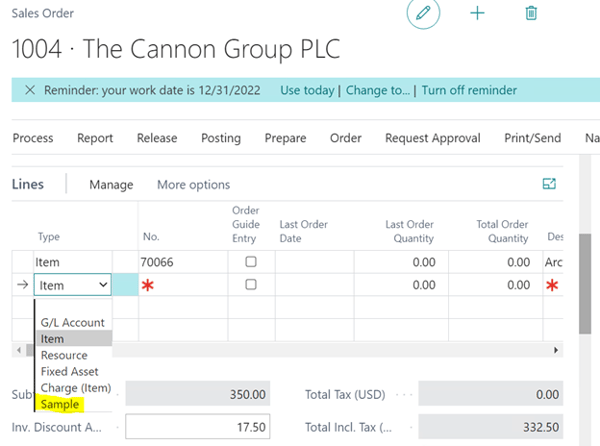Open the Manage lines menu
The image size is (600, 446).
111,185
